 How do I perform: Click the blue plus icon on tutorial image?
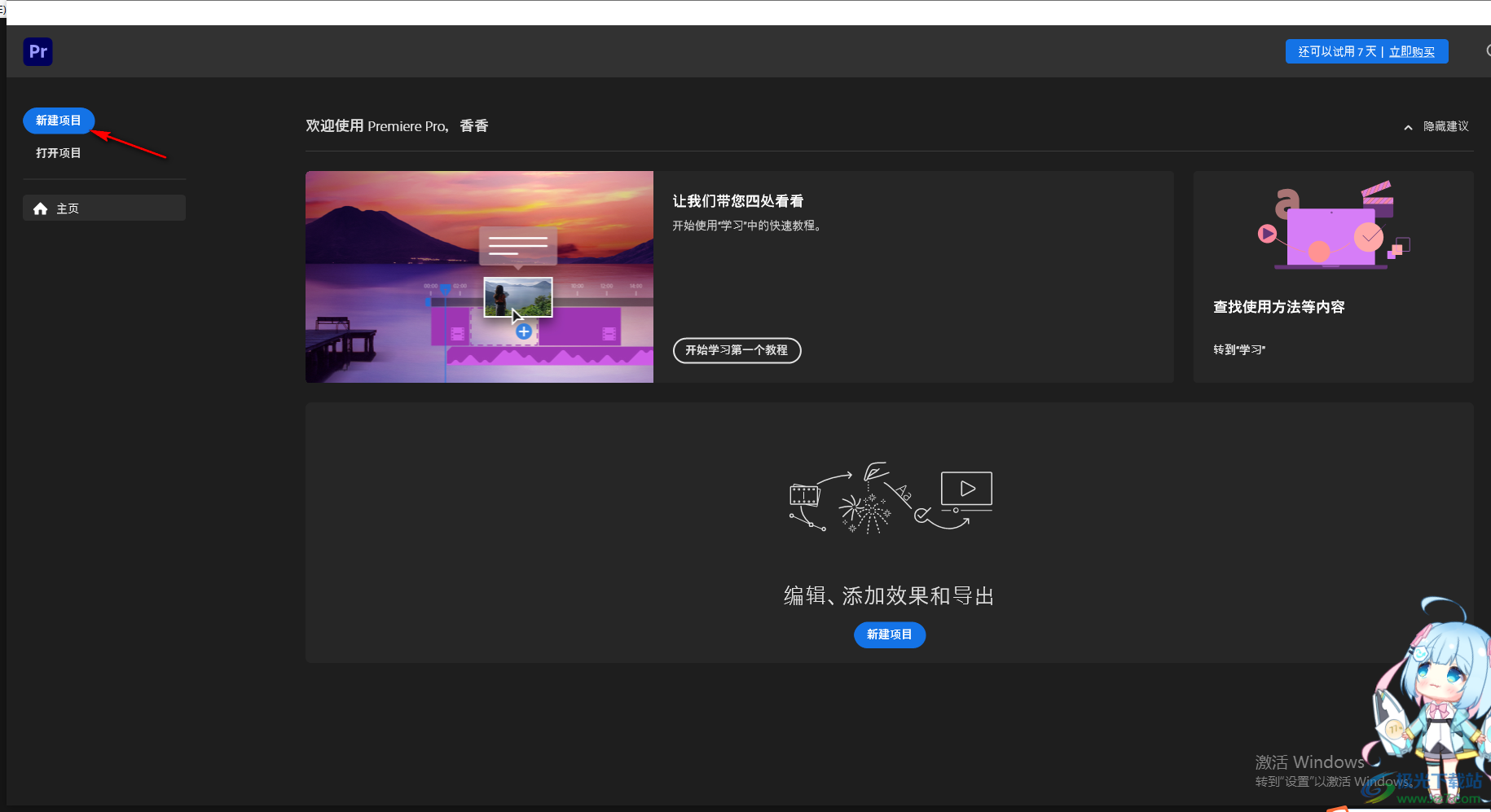524,331
